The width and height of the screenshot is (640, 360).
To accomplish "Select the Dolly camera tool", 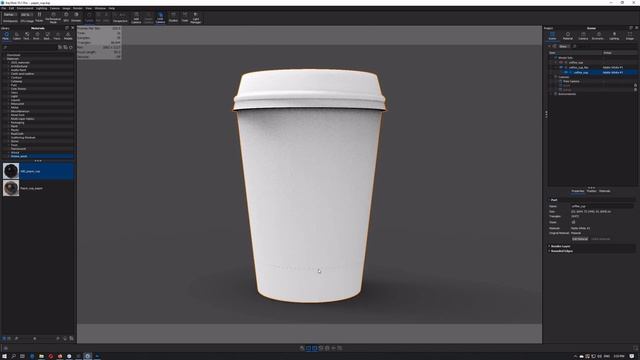I will pyautogui.click(x=106, y=17).
